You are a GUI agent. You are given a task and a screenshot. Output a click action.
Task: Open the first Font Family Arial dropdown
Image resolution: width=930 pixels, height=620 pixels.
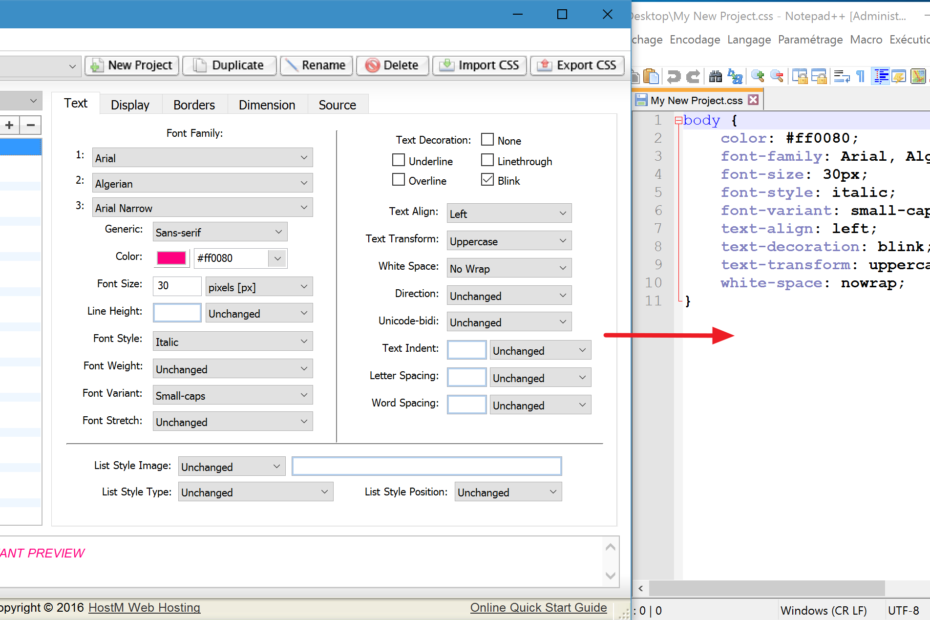201,158
